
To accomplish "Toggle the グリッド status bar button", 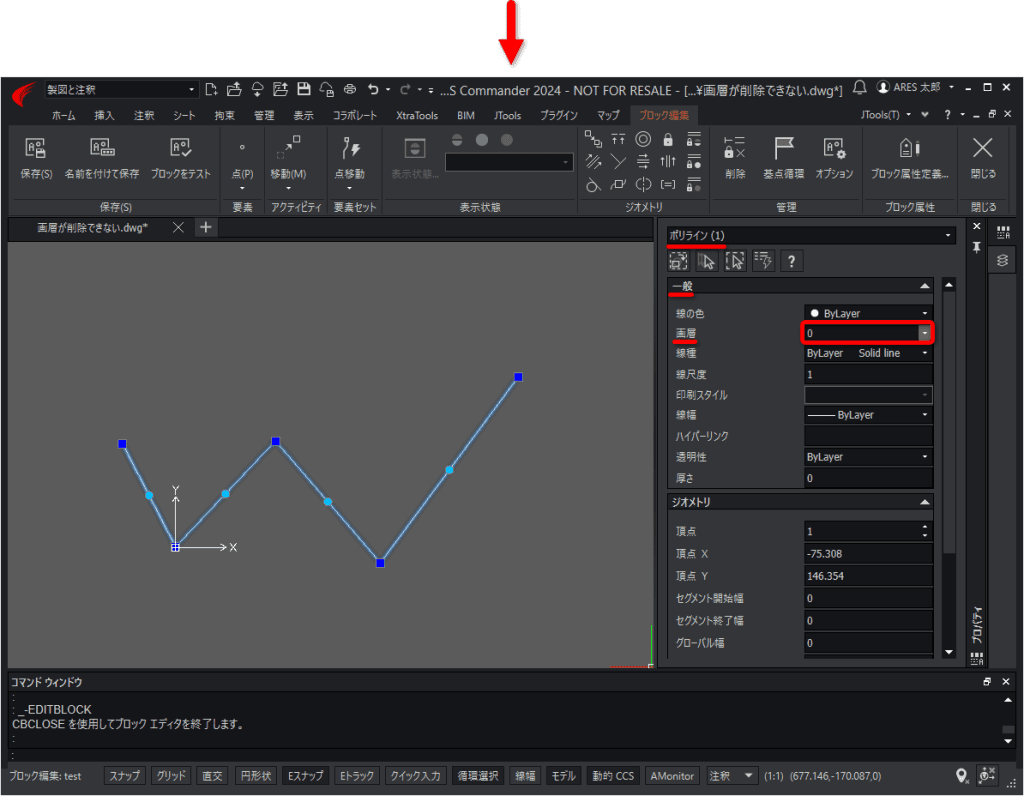I will point(171,776).
